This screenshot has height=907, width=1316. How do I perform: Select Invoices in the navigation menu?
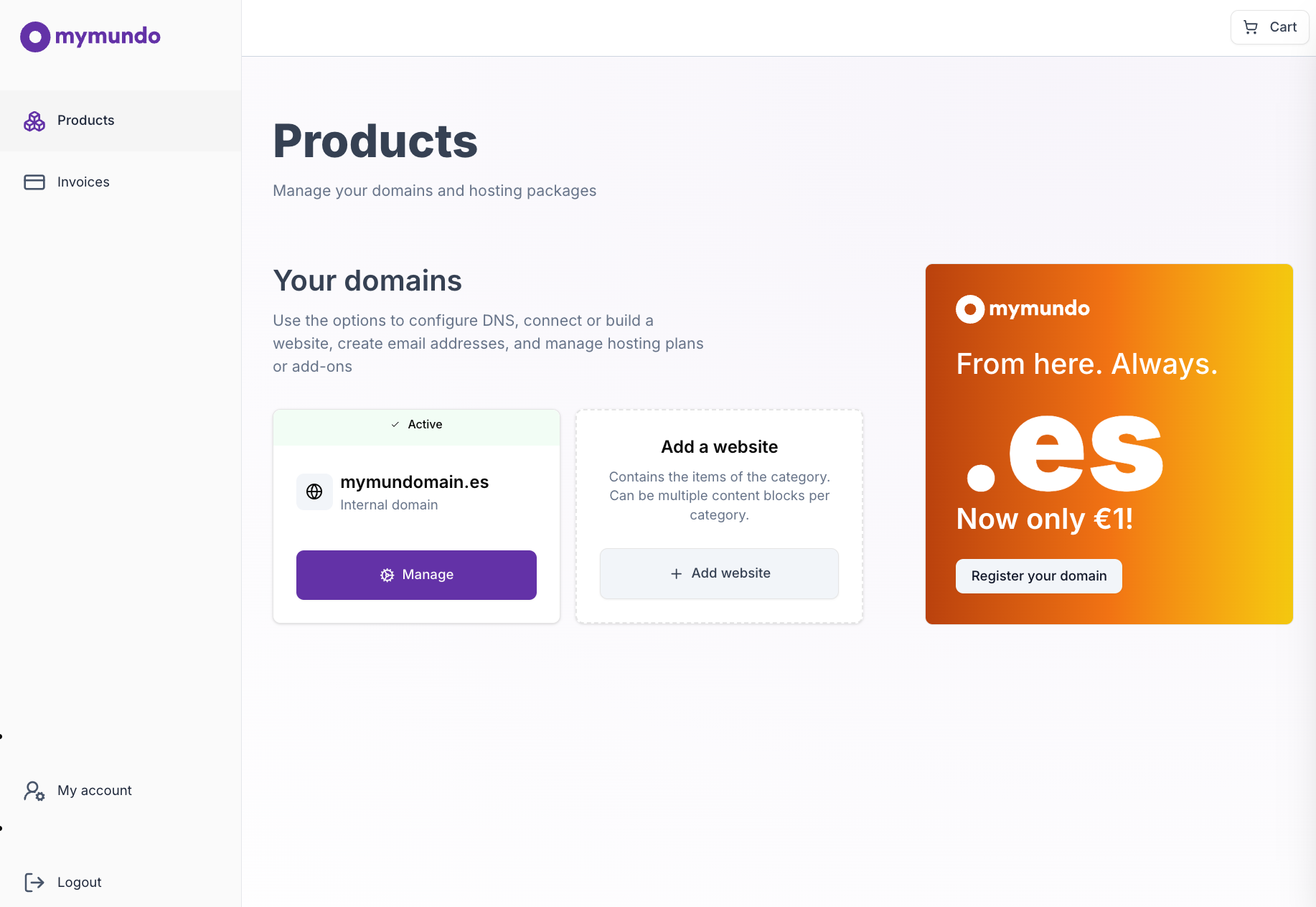[83, 182]
